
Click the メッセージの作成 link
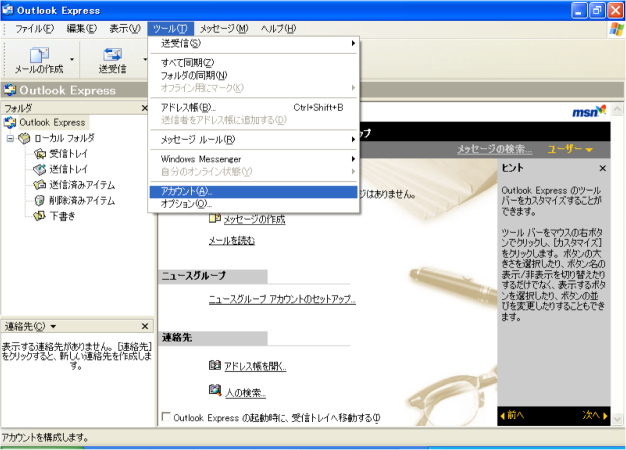(x=254, y=219)
